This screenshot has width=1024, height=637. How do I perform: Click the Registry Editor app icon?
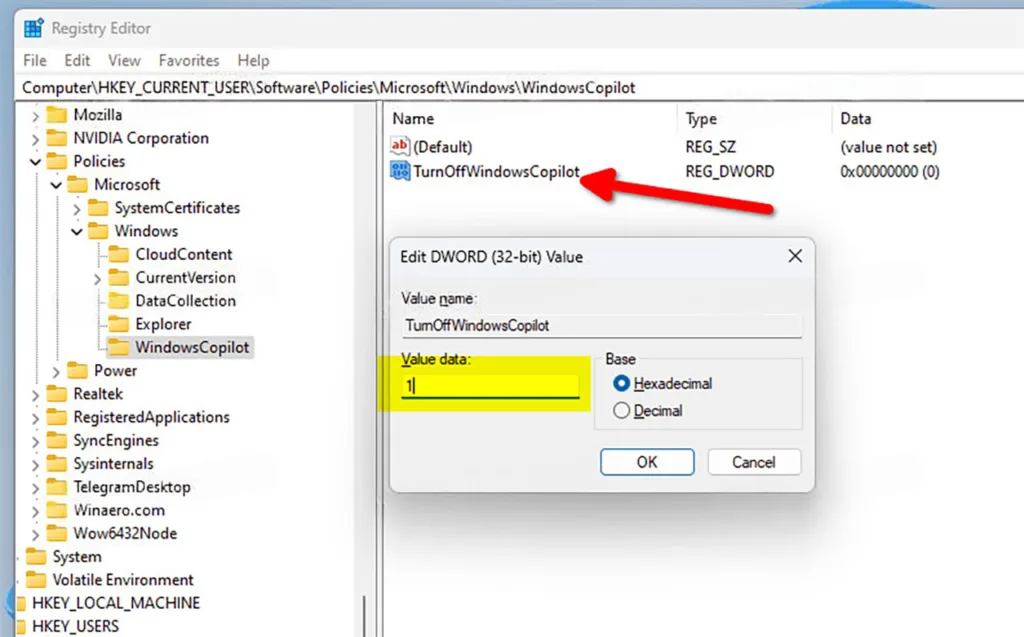click(x=33, y=29)
